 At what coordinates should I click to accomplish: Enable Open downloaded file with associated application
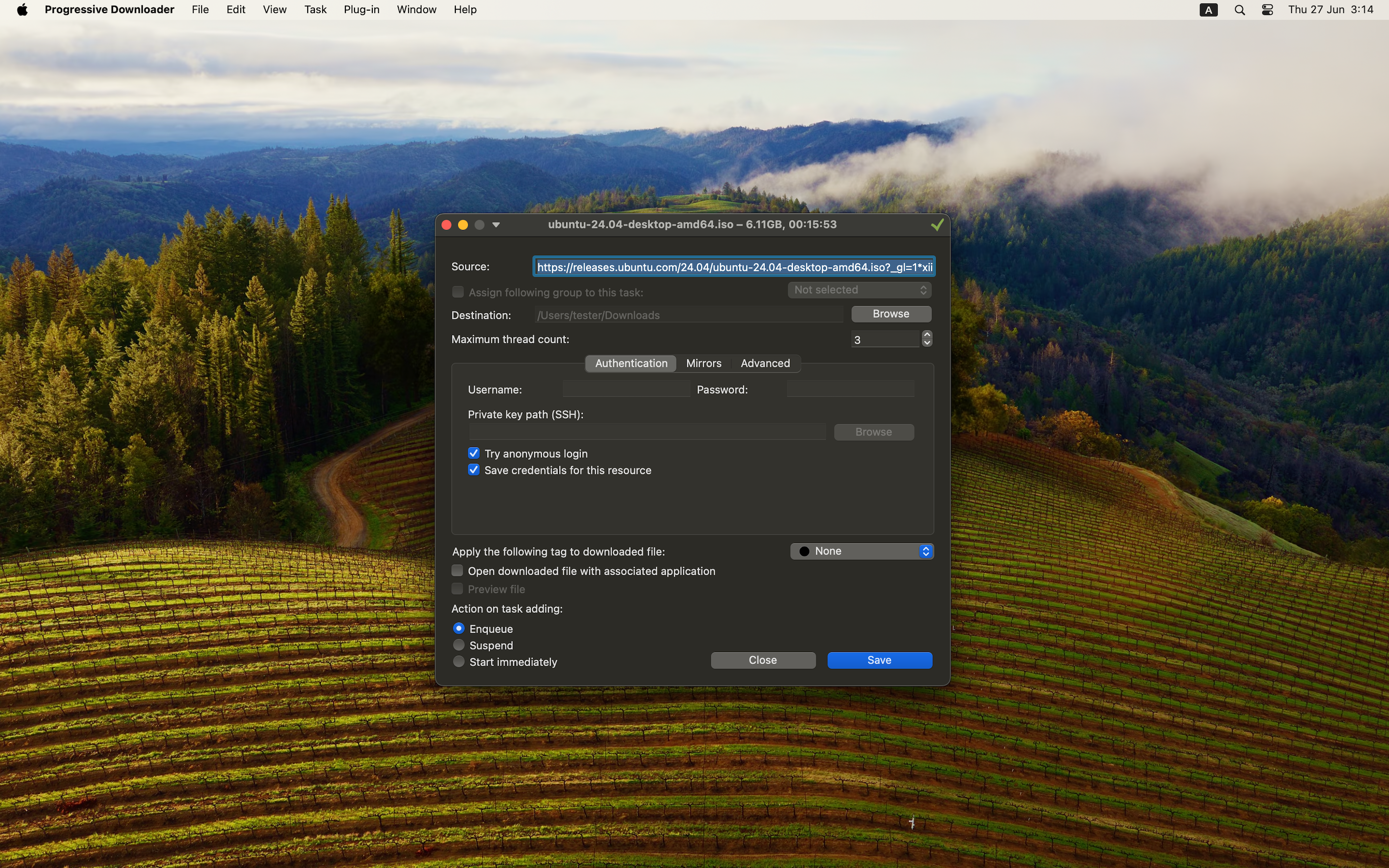pos(457,570)
